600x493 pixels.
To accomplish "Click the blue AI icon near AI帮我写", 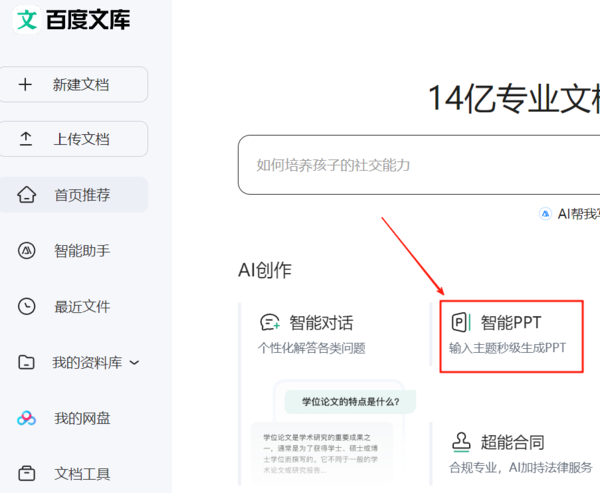I will 545,214.
